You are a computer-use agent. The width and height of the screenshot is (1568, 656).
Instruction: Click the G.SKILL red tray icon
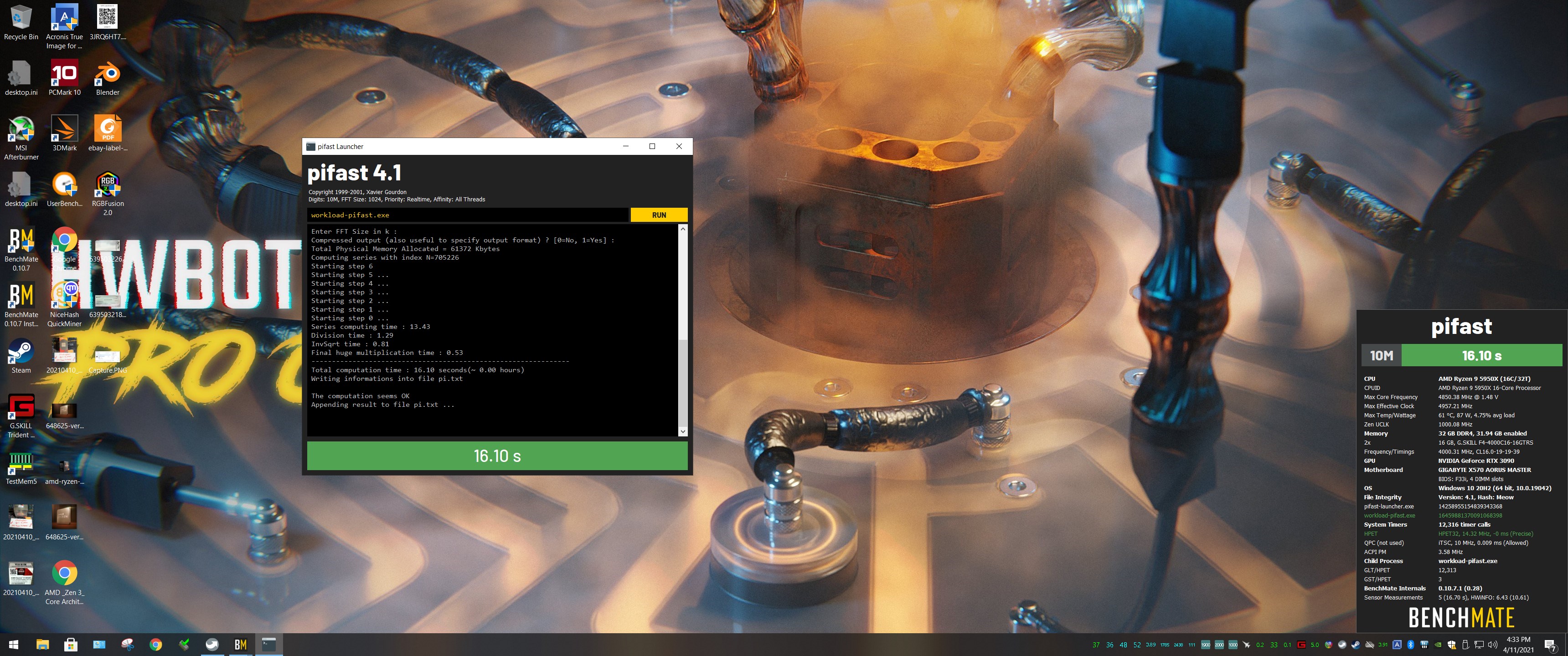click(1301, 645)
